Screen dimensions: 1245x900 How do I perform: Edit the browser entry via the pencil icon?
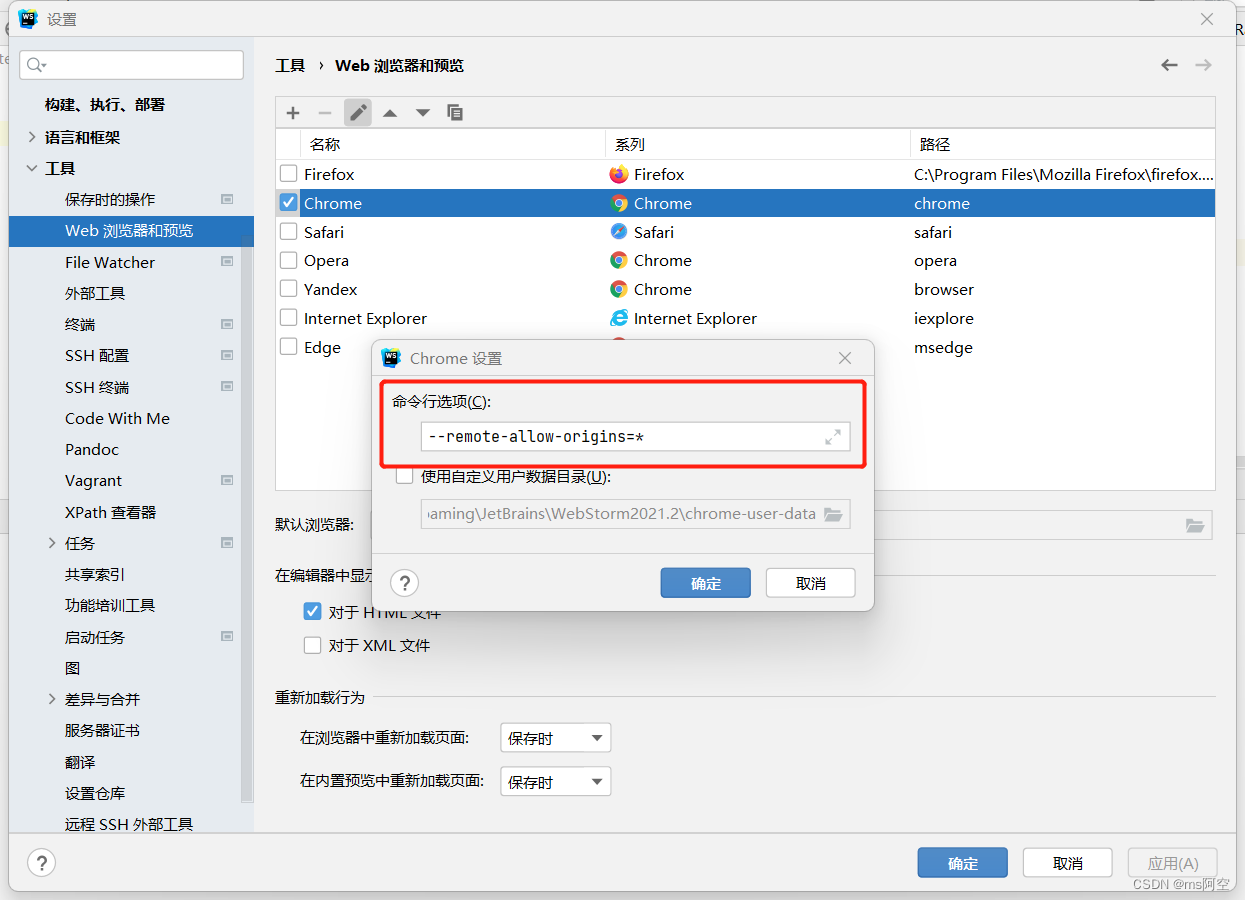click(357, 112)
